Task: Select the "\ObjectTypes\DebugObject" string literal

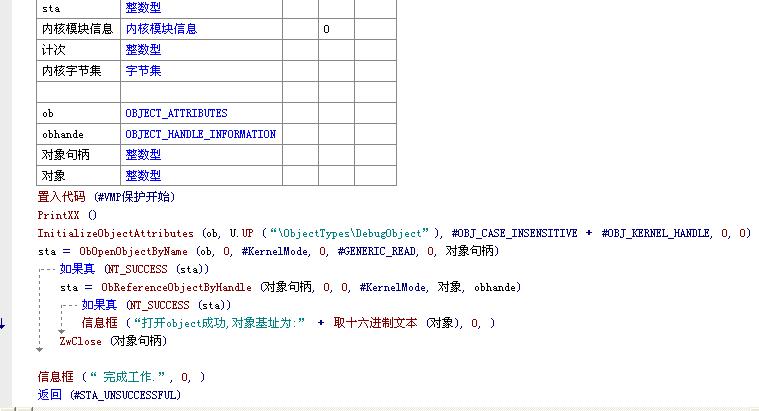Action: [349, 233]
